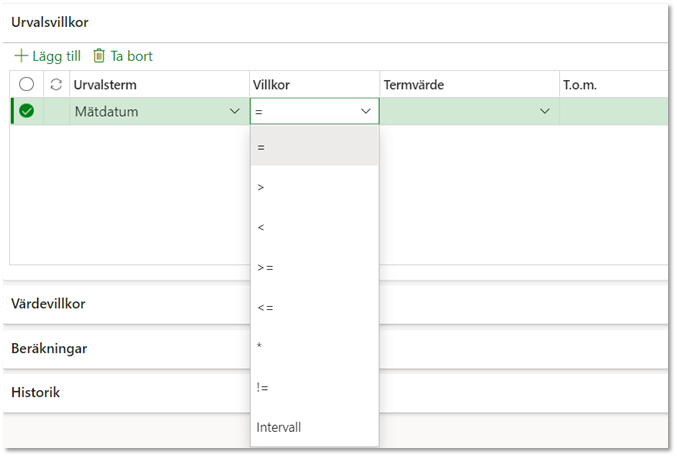The width and height of the screenshot is (677, 457).
Task: Click the T.o.m. cell in the Mätdatum row
Action: [x=614, y=111]
